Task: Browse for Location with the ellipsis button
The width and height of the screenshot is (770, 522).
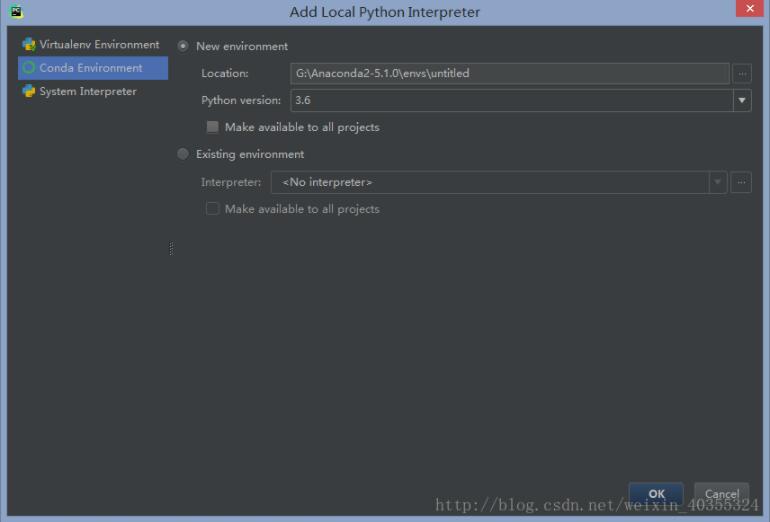Action: point(742,74)
